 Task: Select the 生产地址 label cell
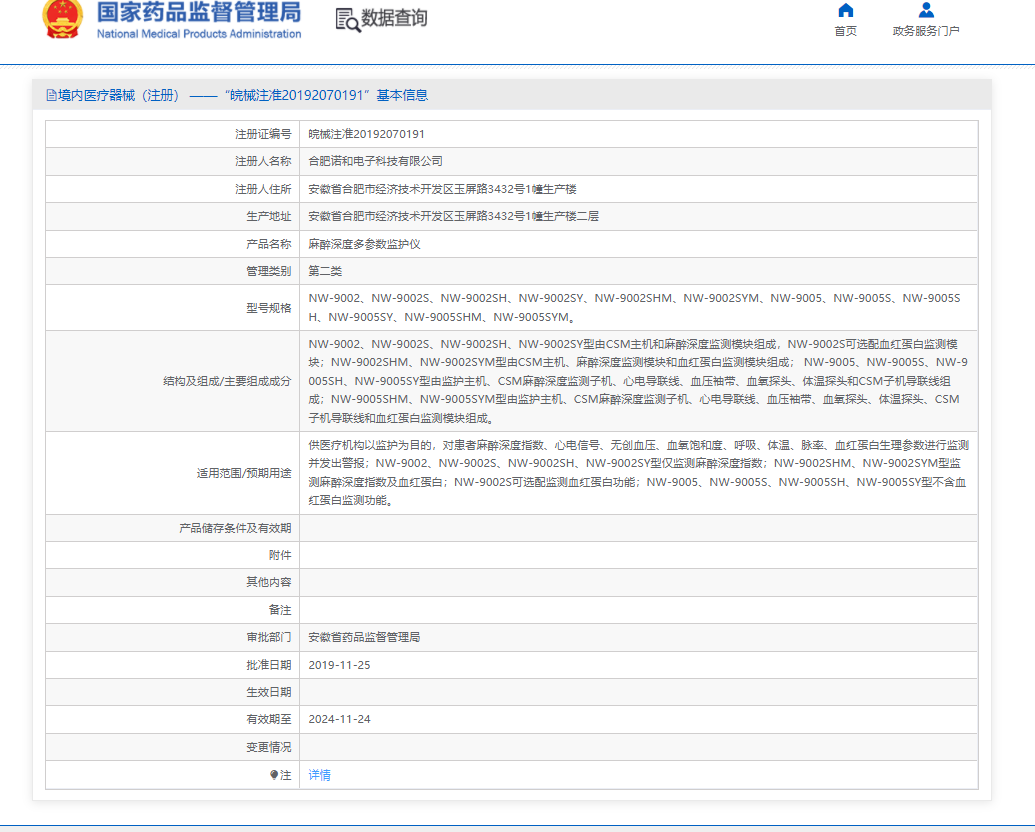(x=172, y=216)
